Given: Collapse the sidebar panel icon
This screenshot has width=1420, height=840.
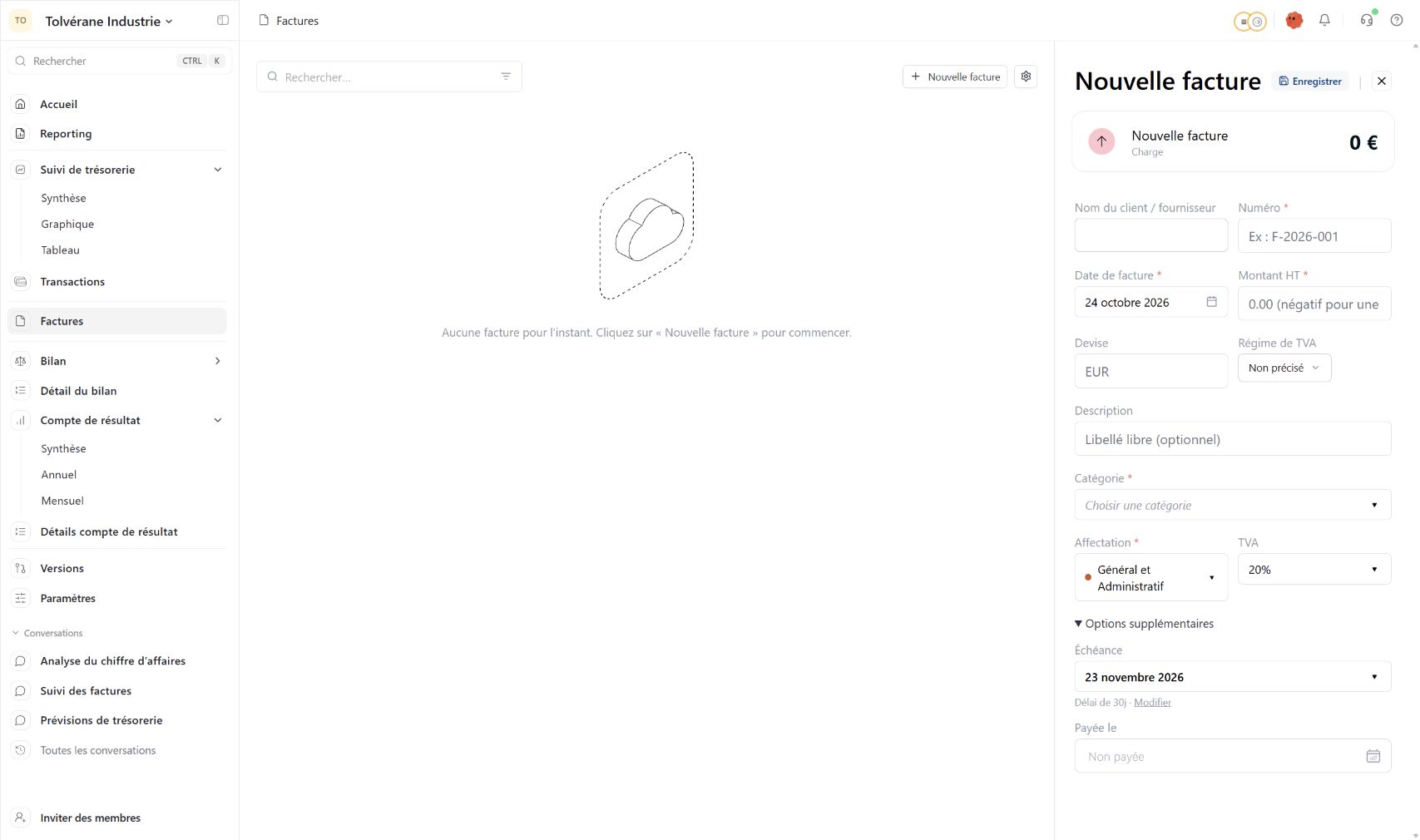Looking at the screenshot, I should point(223,21).
